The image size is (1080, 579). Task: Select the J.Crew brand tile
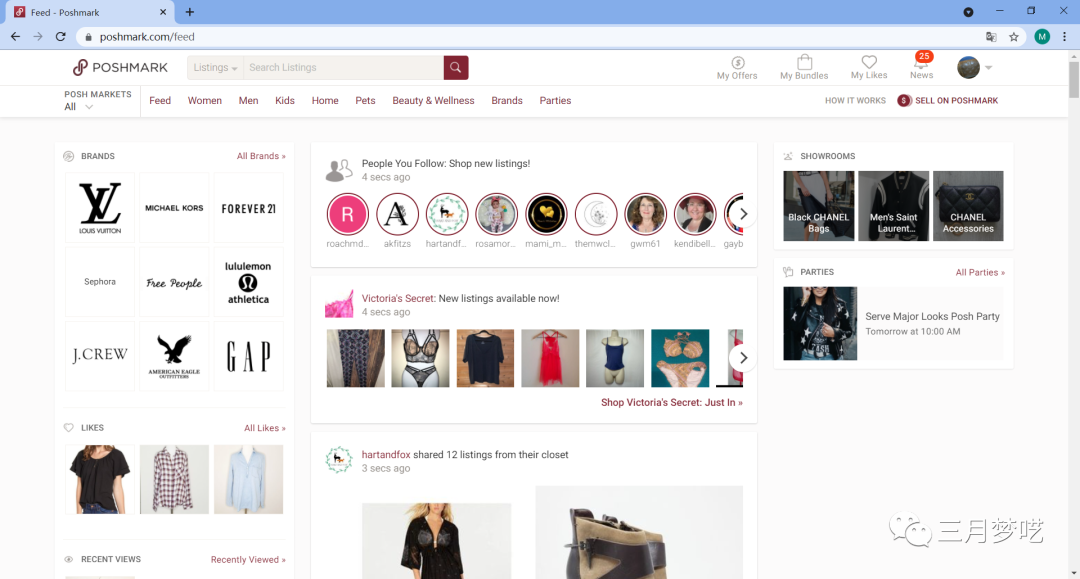click(100, 356)
